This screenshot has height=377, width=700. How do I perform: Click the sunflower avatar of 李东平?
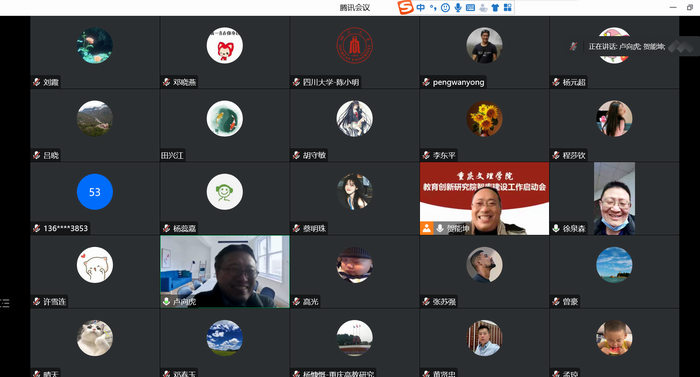pos(484,118)
